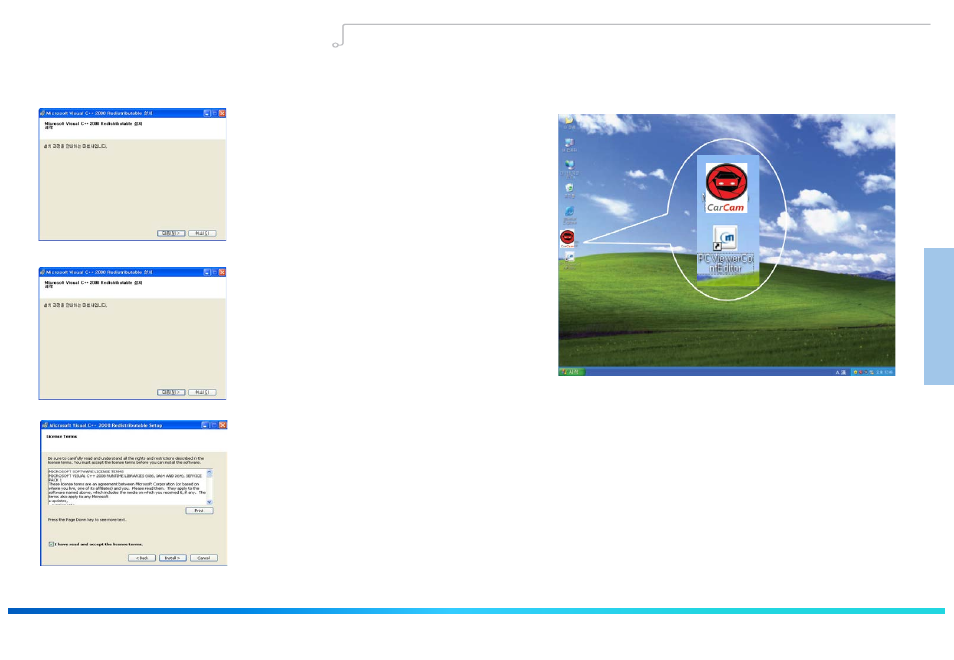Click Back in the Redistributable Setup dialog

pyautogui.click(x=142, y=558)
